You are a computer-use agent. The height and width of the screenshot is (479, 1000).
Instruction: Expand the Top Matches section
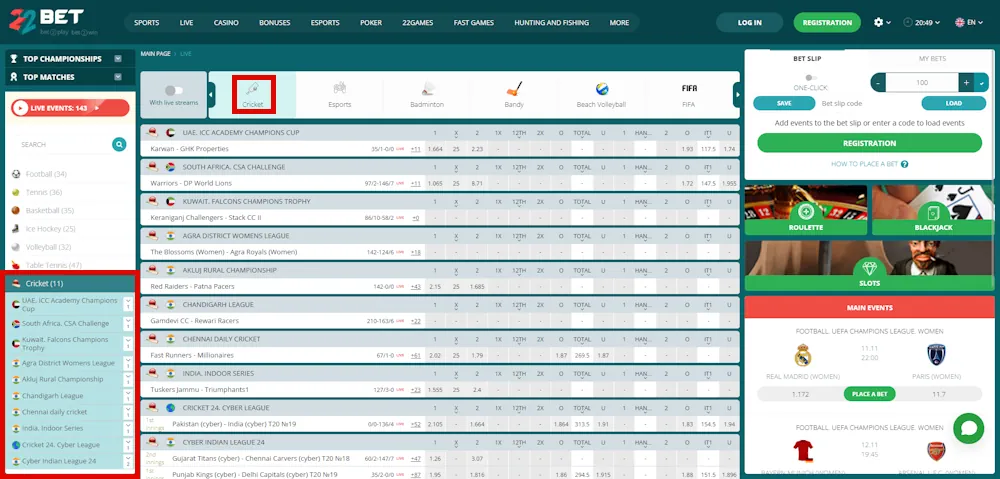tap(118, 77)
